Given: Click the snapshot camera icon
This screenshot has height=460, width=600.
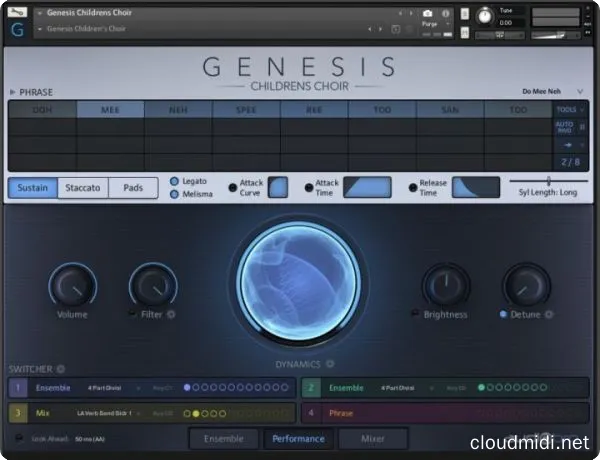Looking at the screenshot, I should pyautogui.click(x=427, y=13).
